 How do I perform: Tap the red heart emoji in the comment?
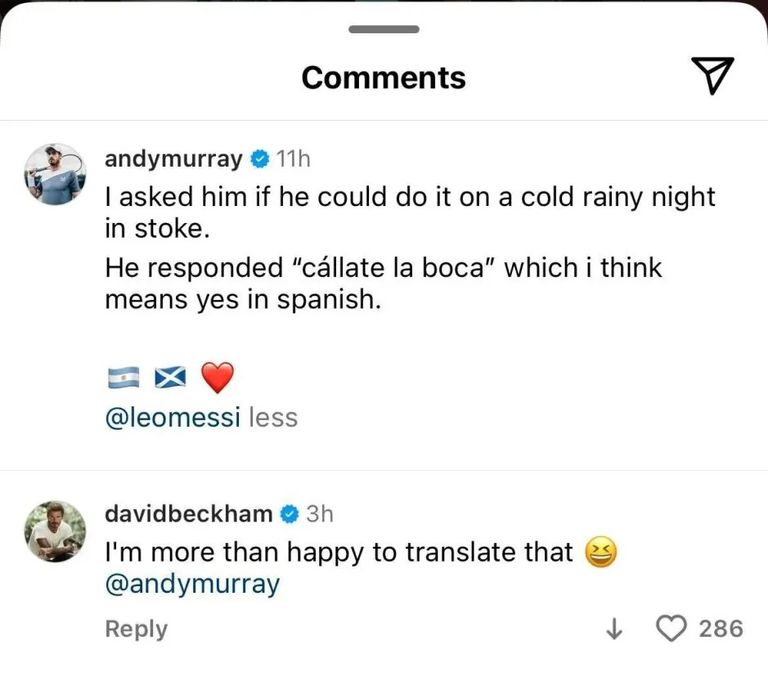[217, 378]
